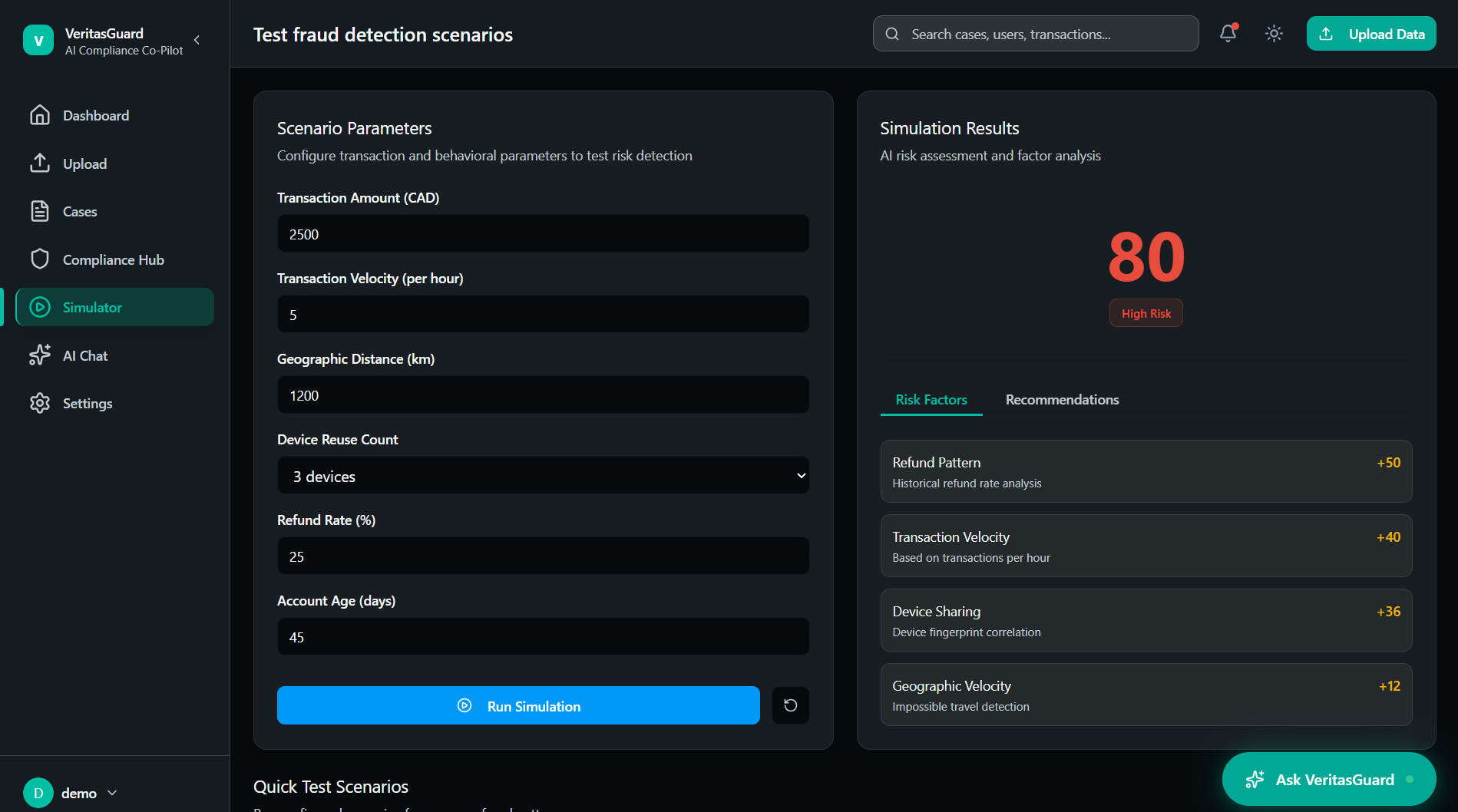The image size is (1458, 812).
Task: Expand the demo user menu chevron
Action: 112,793
